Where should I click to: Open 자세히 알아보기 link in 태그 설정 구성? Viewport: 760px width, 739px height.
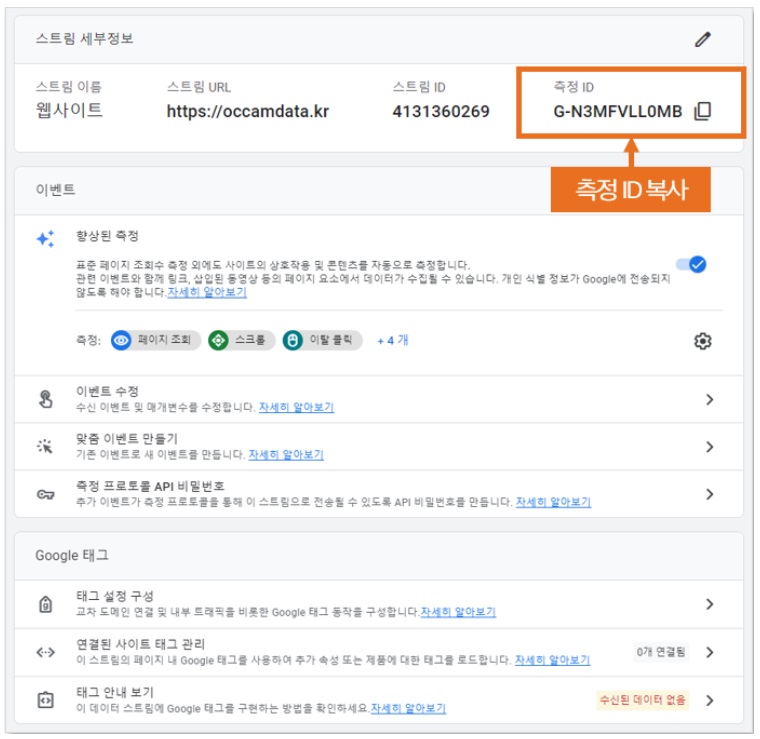[458, 612]
